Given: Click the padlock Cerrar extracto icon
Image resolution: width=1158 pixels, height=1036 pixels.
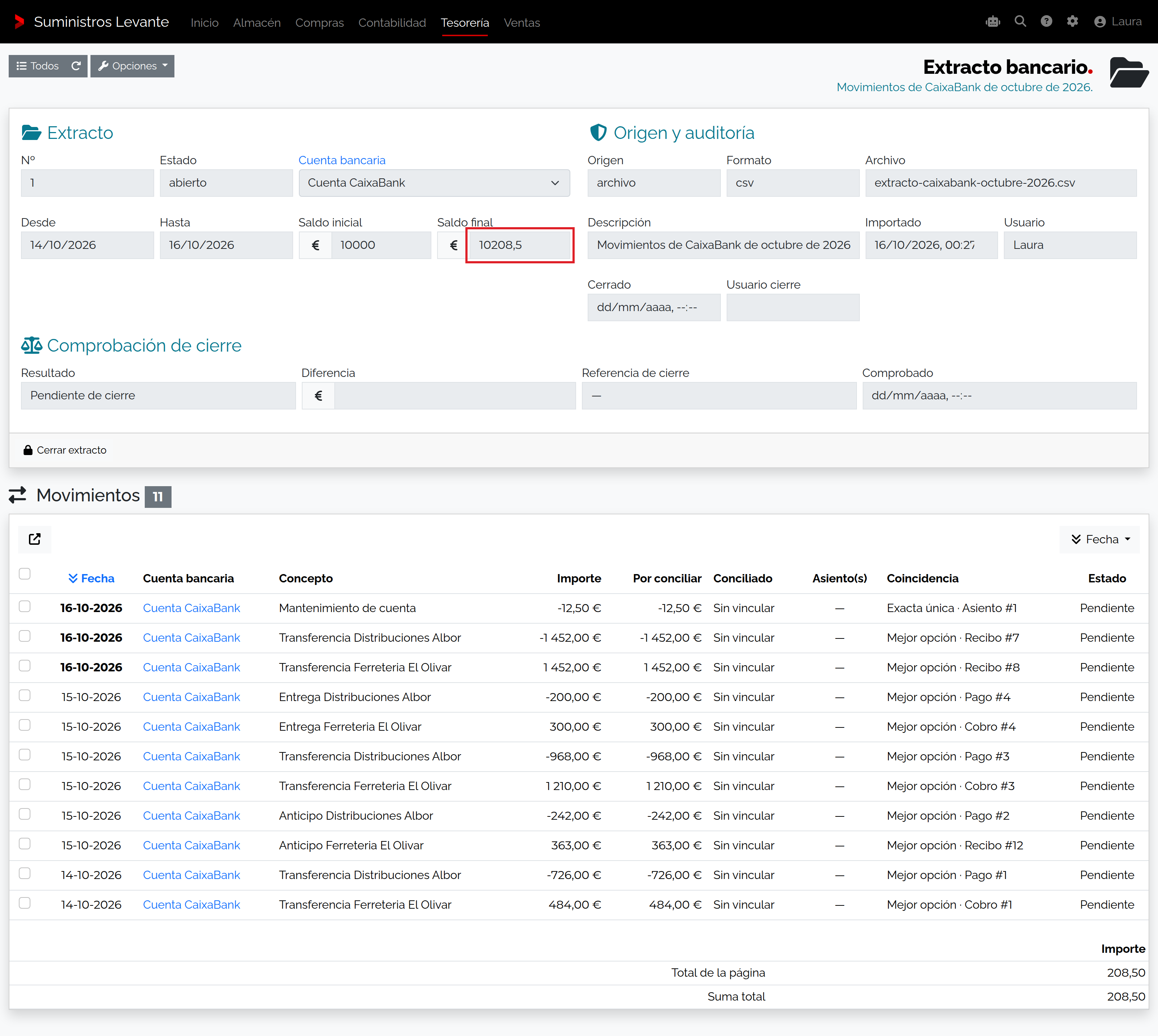Looking at the screenshot, I should tap(28, 450).
